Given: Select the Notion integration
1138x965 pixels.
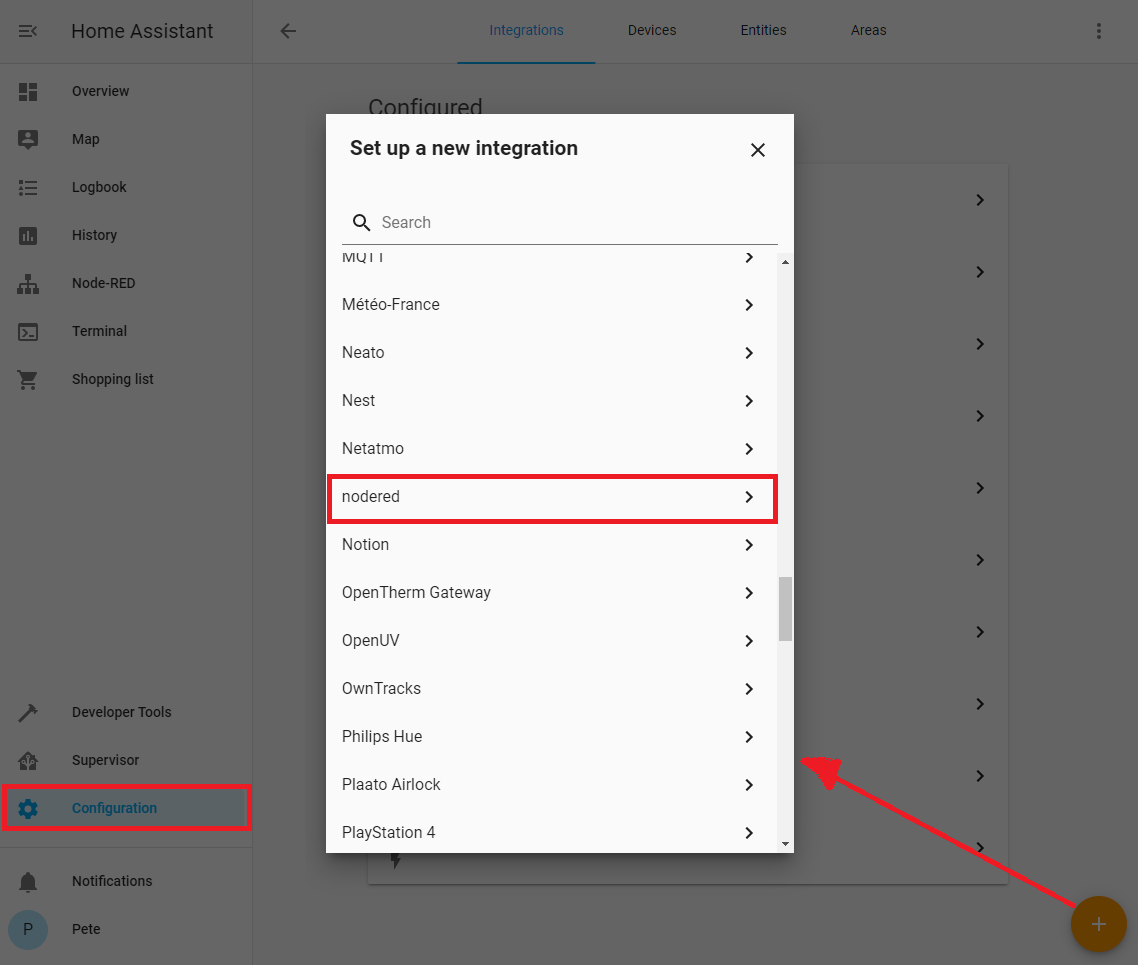Looking at the screenshot, I should 552,545.
